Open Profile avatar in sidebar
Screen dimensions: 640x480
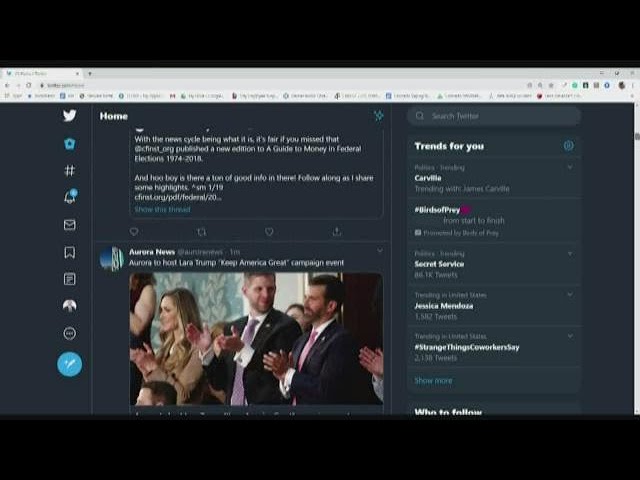pyautogui.click(x=70, y=306)
